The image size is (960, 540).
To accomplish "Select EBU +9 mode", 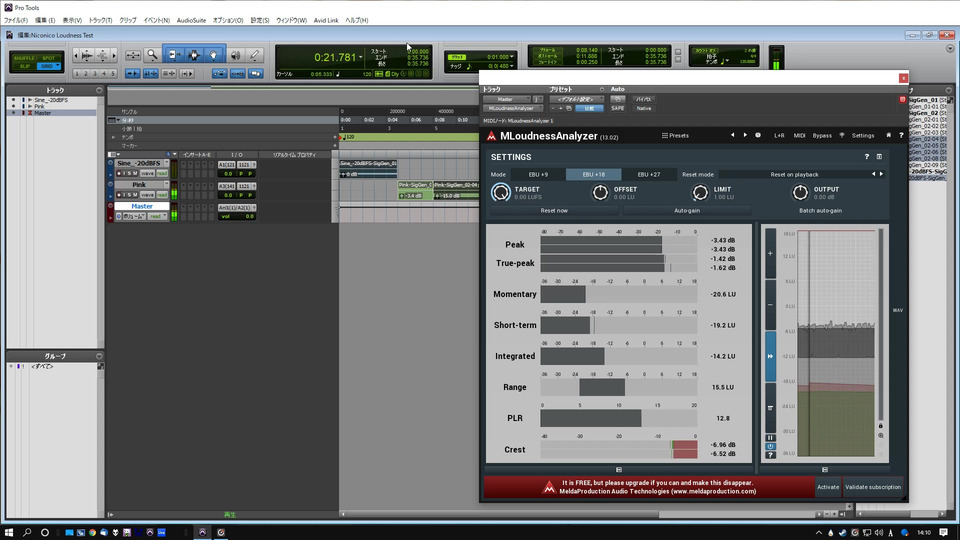I will pos(538,174).
